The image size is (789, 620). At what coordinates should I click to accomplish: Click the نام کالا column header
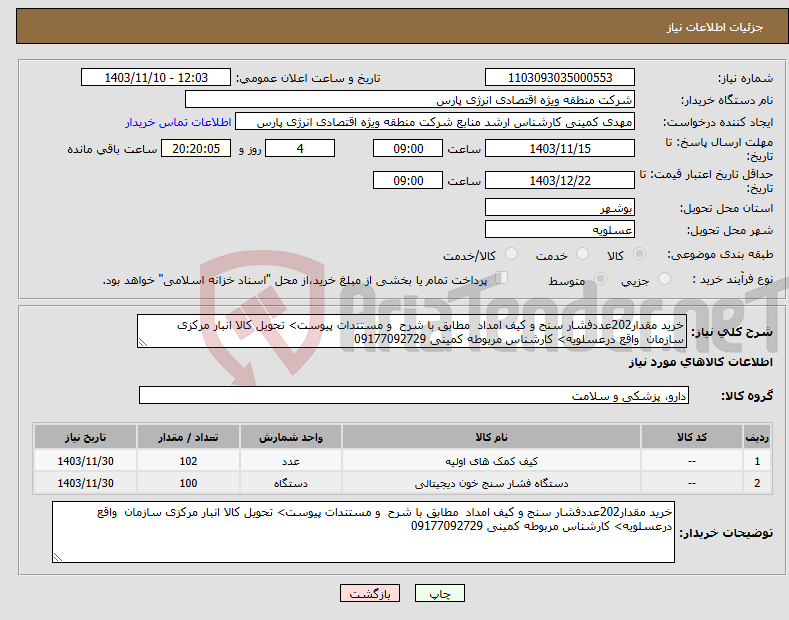point(491,437)
